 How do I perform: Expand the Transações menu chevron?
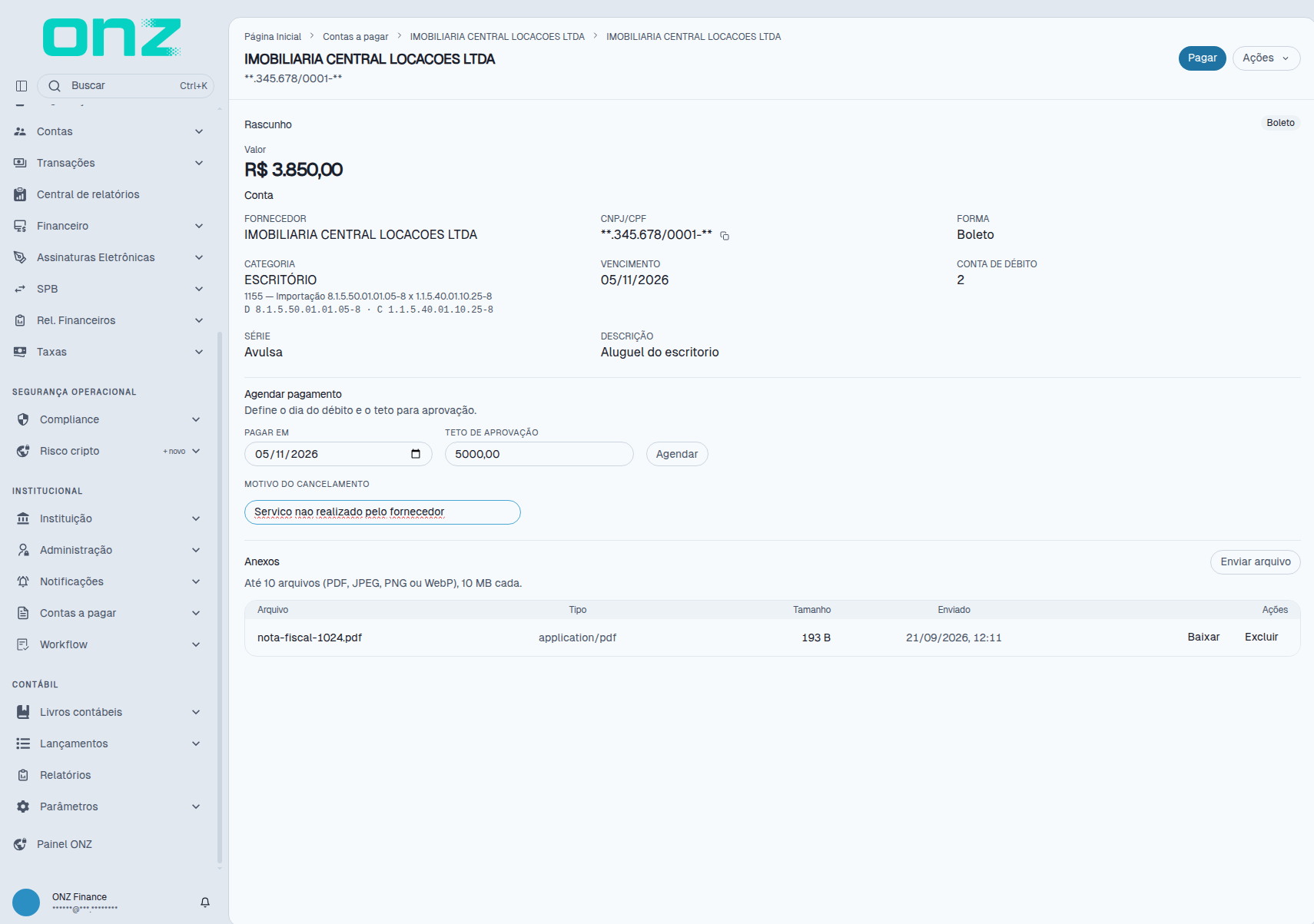coord(199,163)
